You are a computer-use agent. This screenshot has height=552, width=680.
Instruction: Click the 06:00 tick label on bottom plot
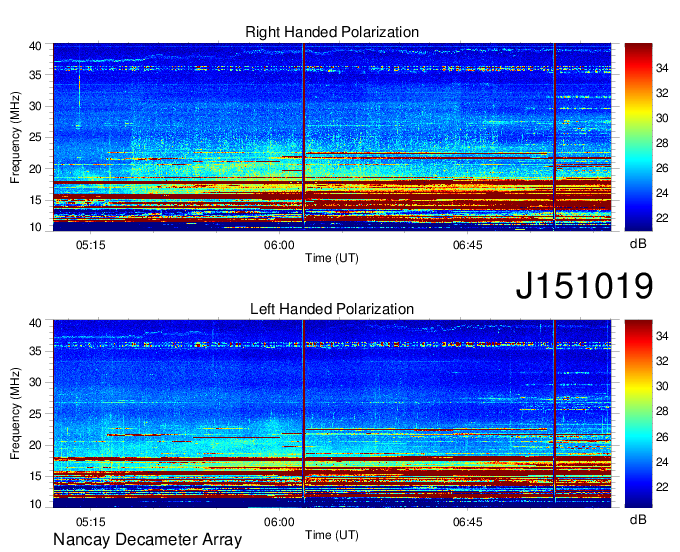pos(279,522)
